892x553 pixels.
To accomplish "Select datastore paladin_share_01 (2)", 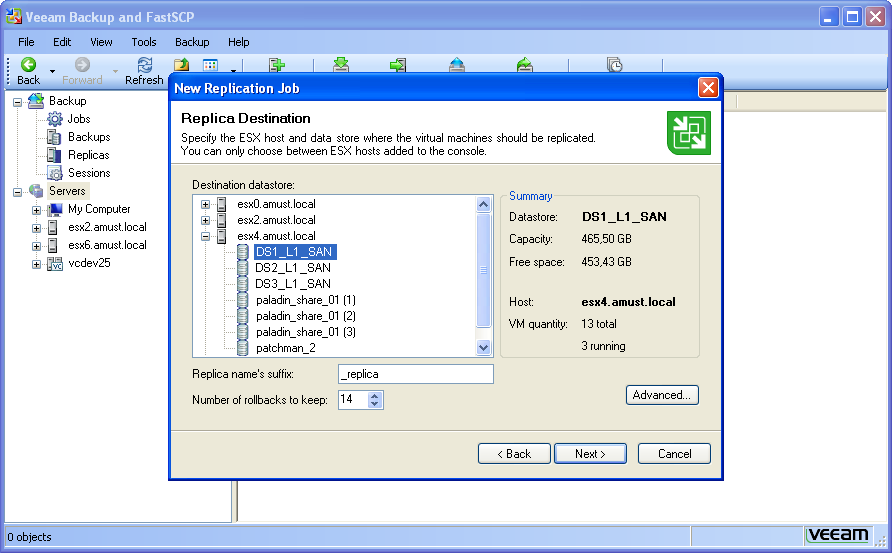I will [306, 316].
